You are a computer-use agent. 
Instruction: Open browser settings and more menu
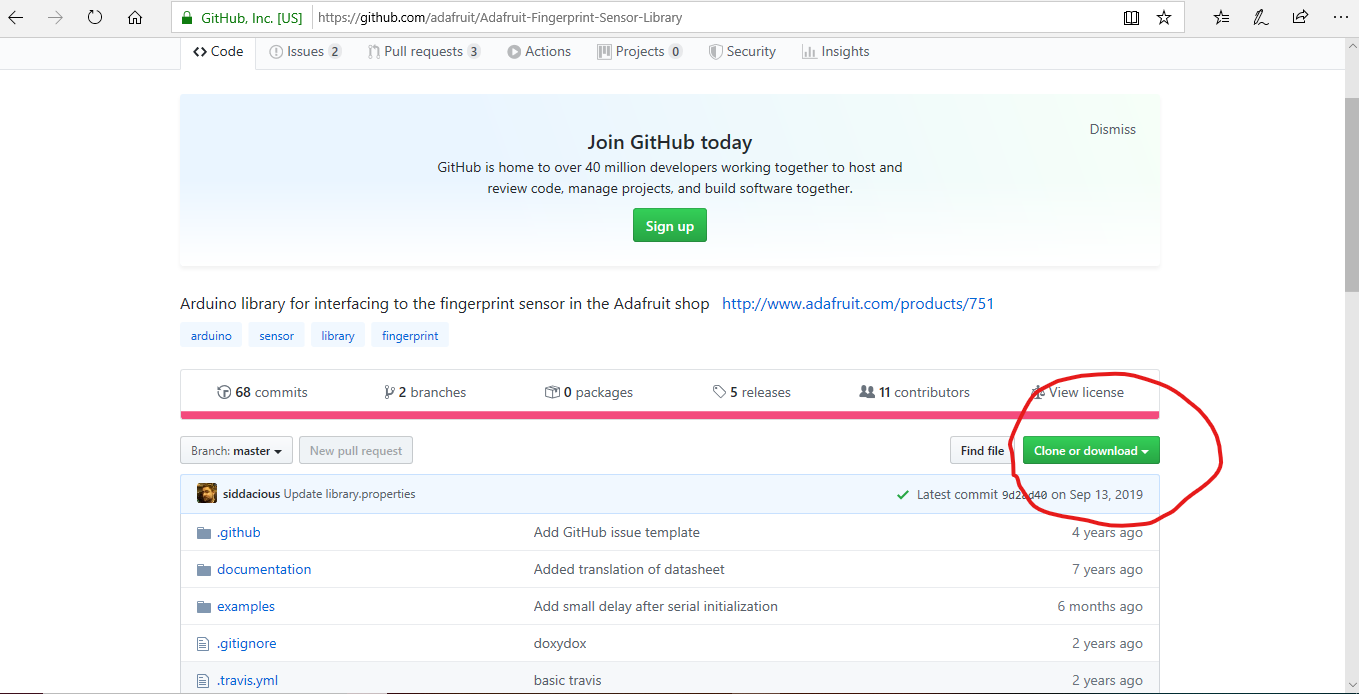(1340, 18)
